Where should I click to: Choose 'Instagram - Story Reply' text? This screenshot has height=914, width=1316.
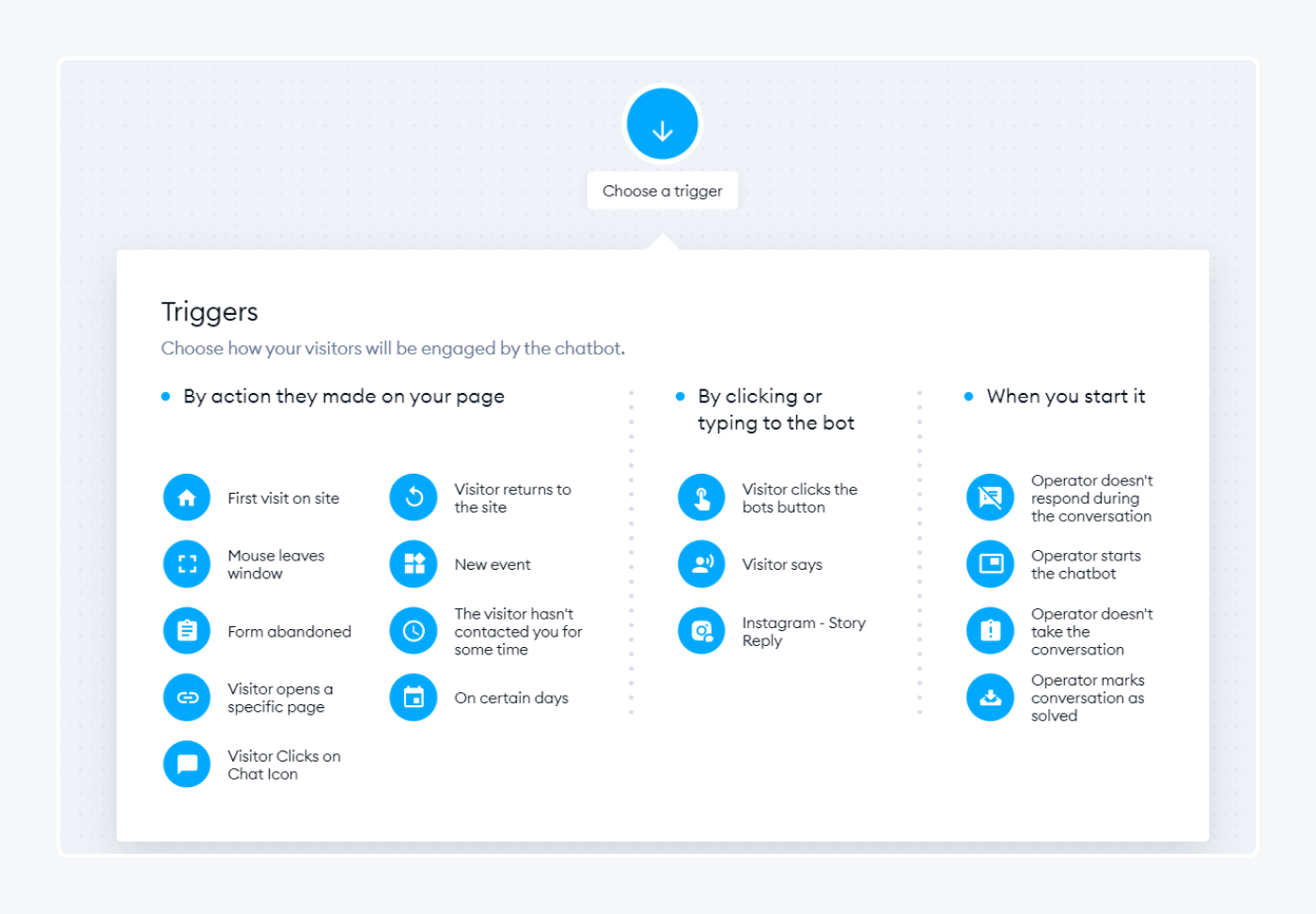[804, 632]
